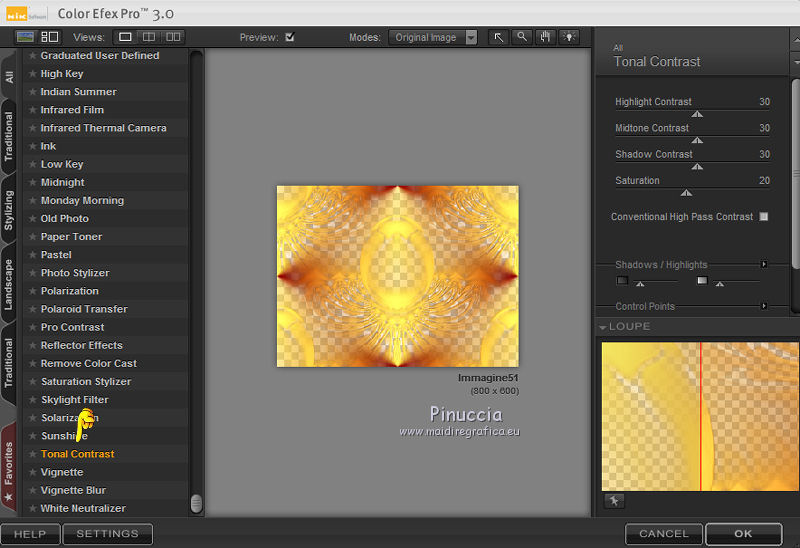Select the hand pan tool
800x548 pixels.
tap(545, 37)
